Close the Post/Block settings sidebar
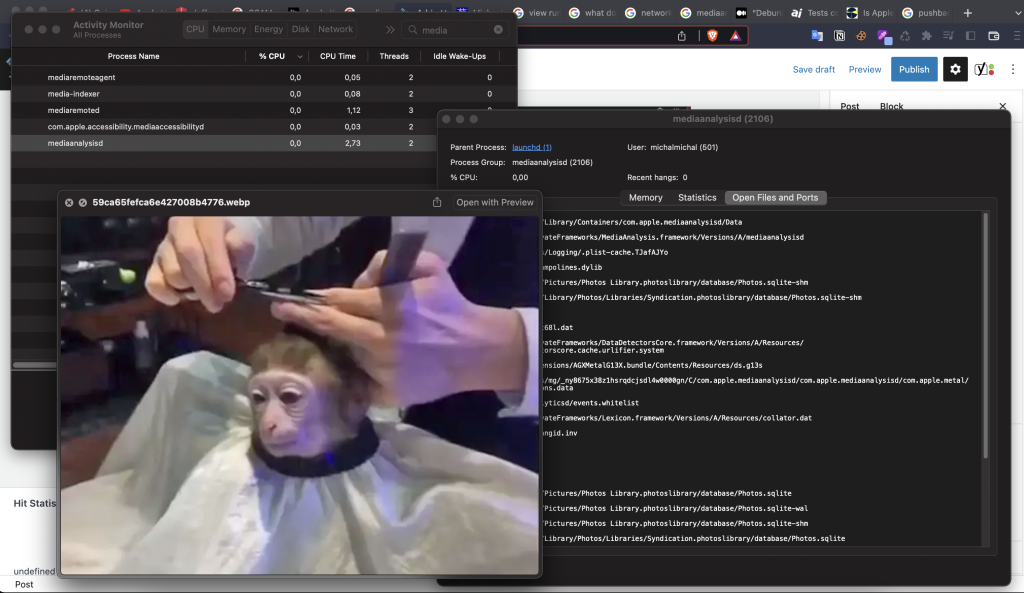Screen dimensions: 1024x593 coord(1002,106)
